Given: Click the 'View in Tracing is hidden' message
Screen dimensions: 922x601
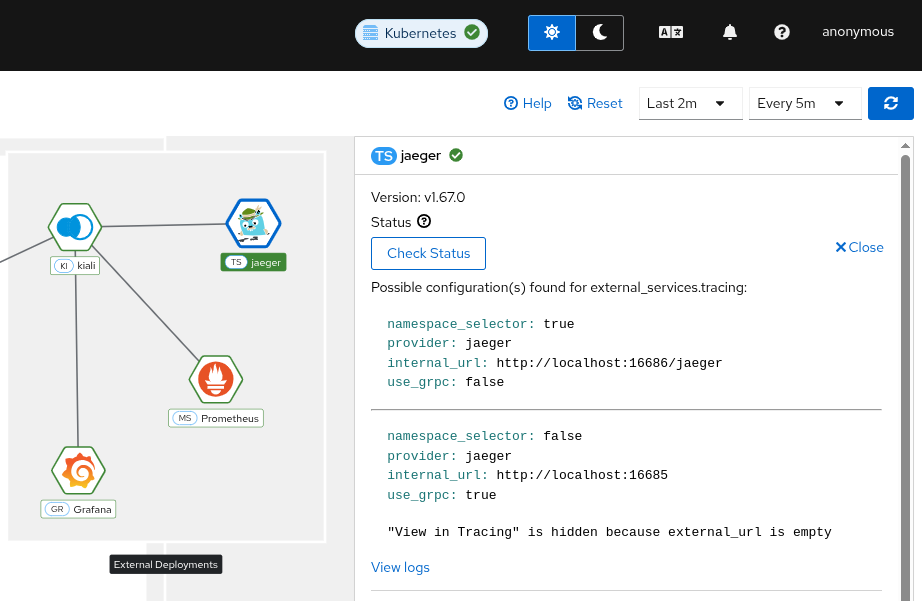Looking at the screenshot, I should coord(610,532).
